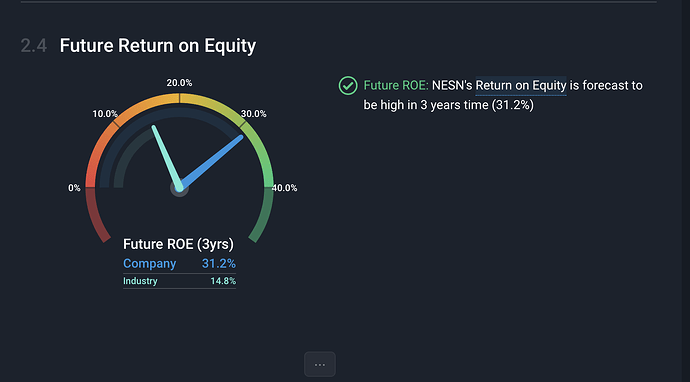Screen dimensions: 690x382
Task: Click the 10.0% gauge tick label
Action: point(105,114)
